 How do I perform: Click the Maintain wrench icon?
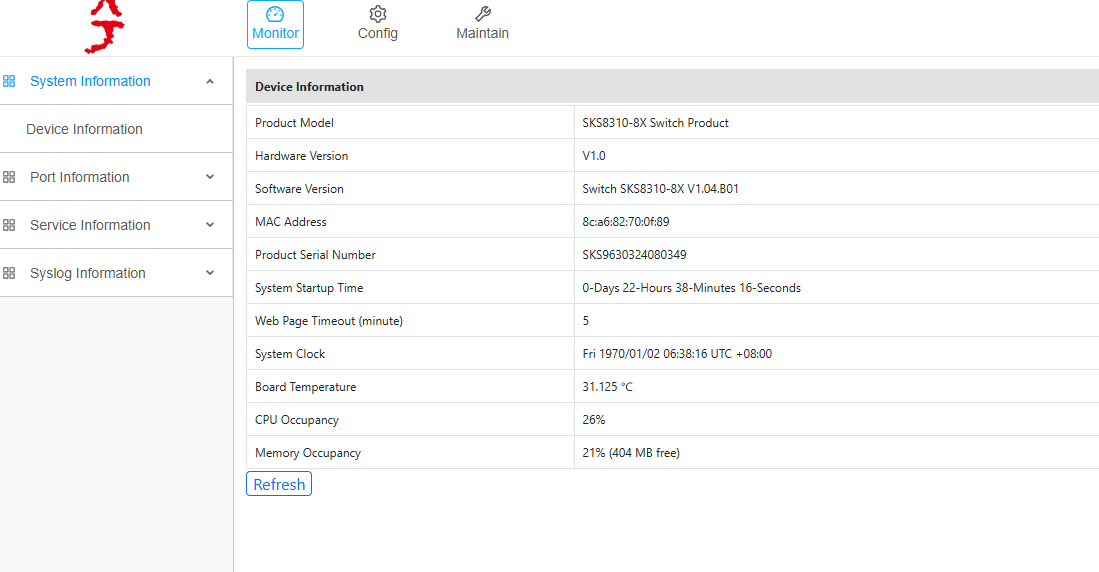coord(482,14)
